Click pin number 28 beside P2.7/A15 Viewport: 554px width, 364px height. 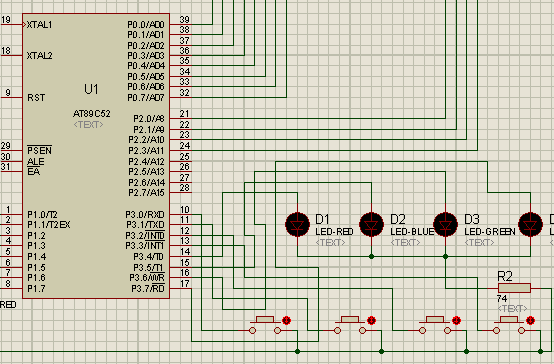pyautogui.click(x=184, y=188)
